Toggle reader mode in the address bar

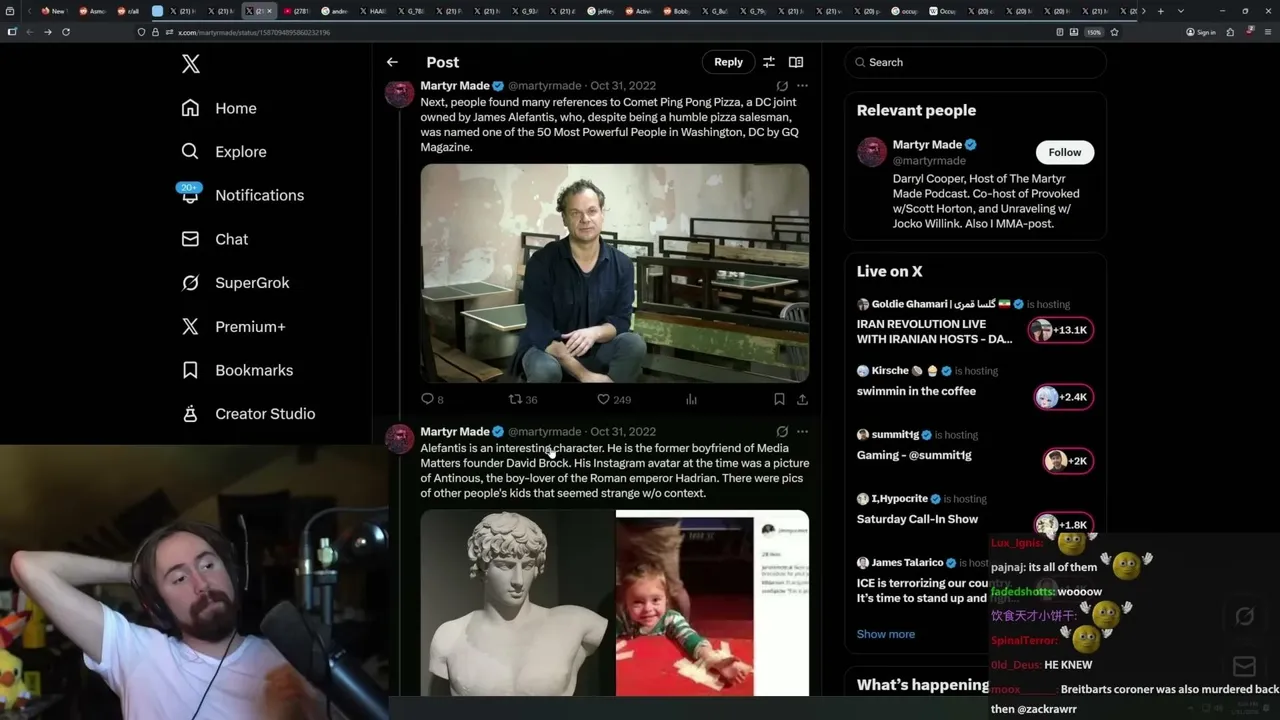pyautogui.click(x=1060, y=32)
